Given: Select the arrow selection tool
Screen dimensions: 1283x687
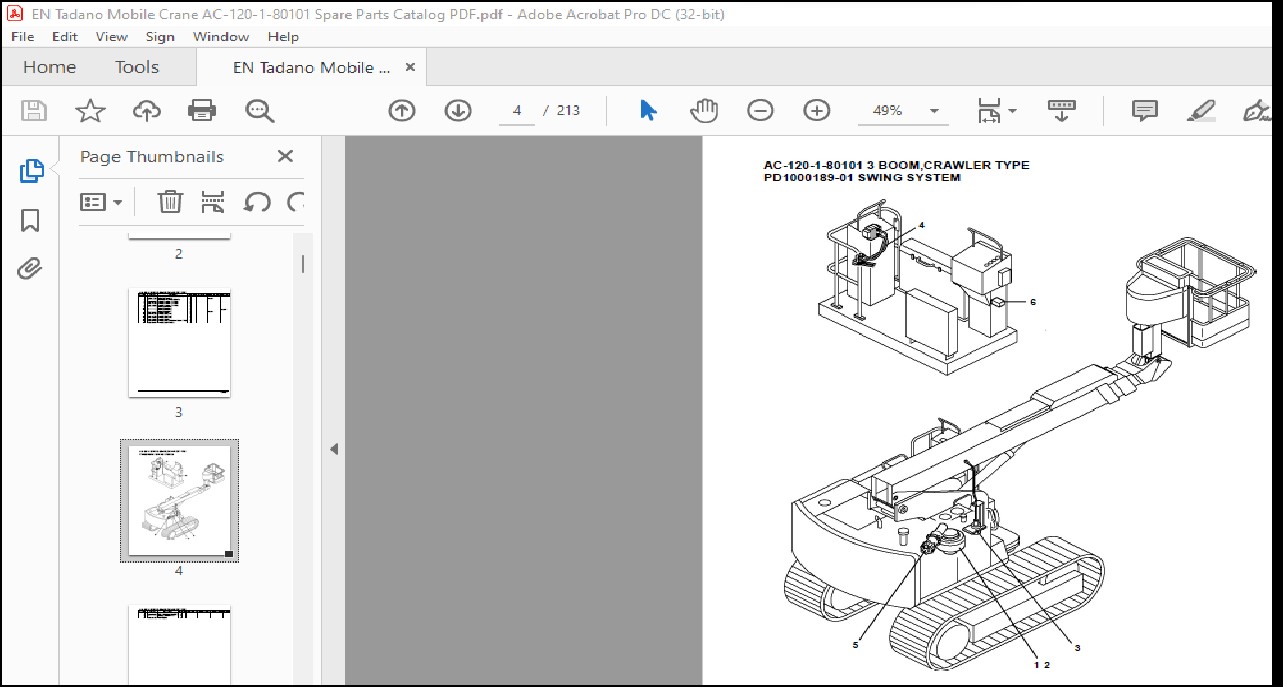Looking at the screenshot, I should [x=648, y=110].
